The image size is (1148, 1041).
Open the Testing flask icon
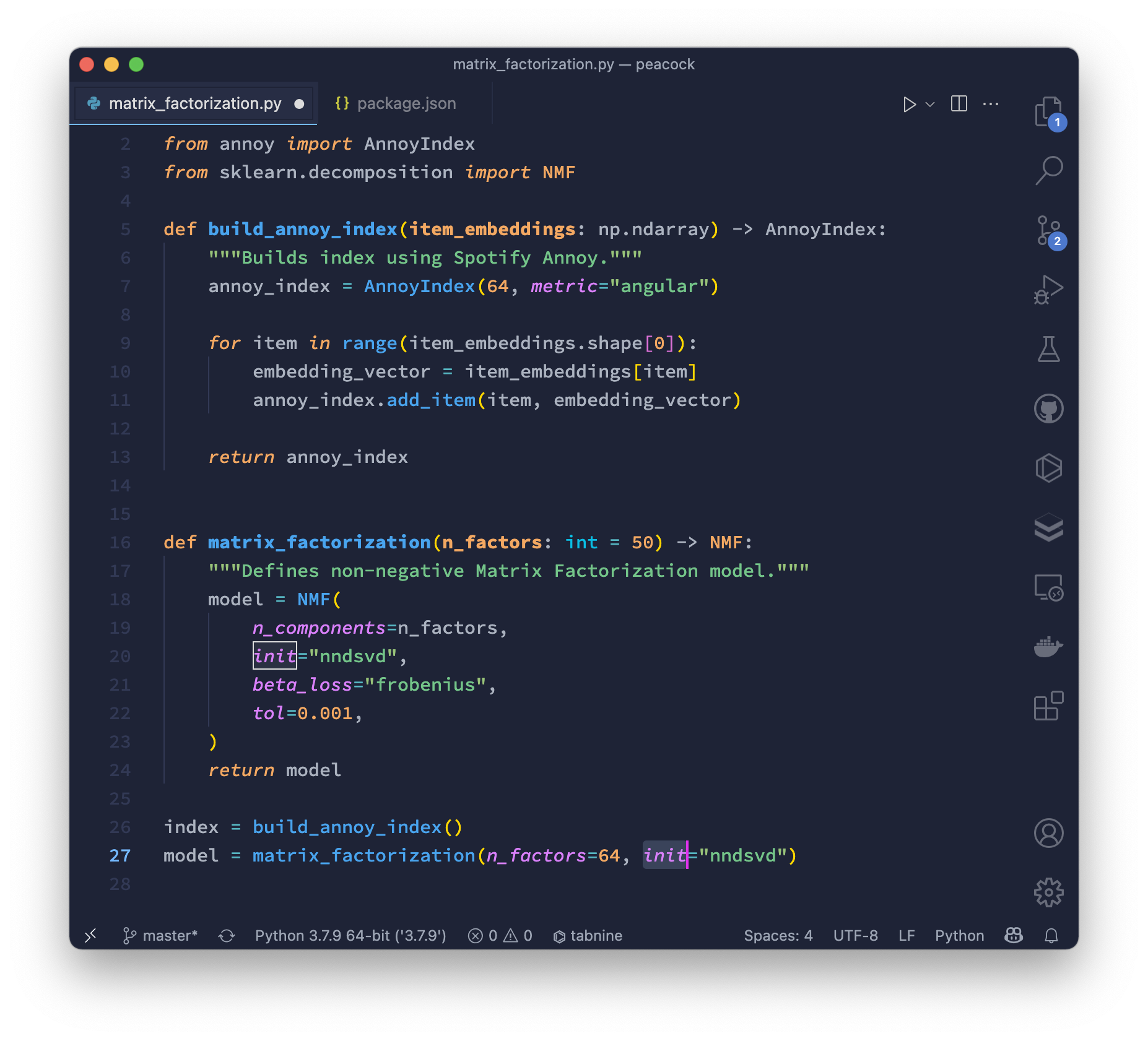click(1048, 349)
